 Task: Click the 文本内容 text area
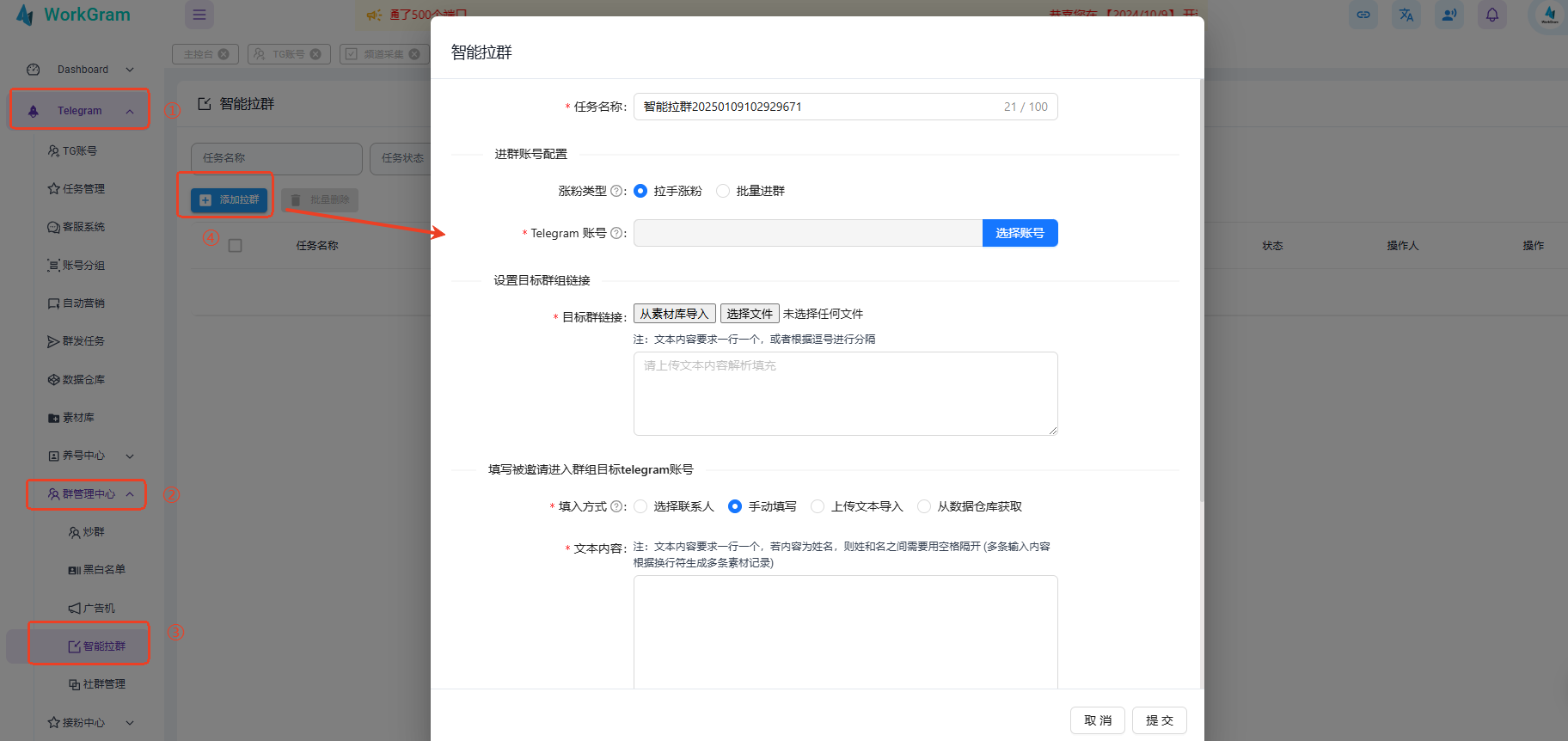coord(845,632)
